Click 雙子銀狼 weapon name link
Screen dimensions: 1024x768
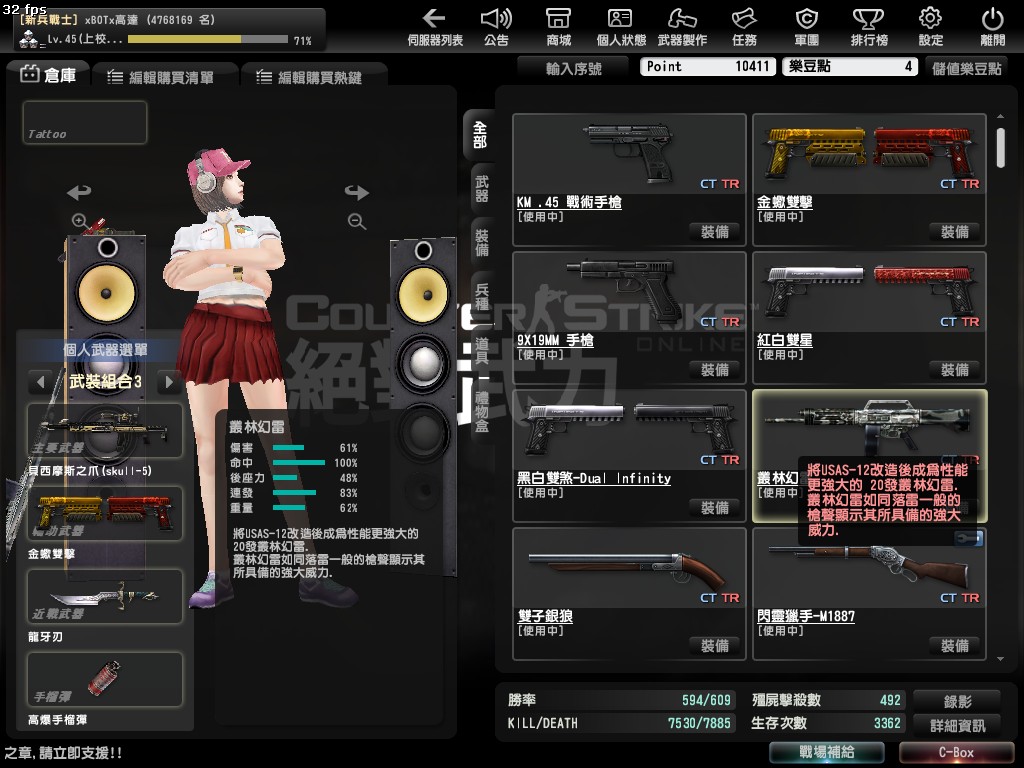click(x=545, y=616)
